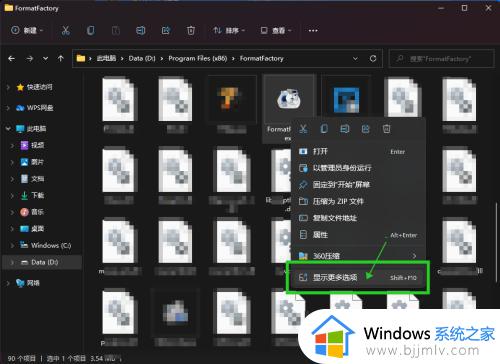Collapse the 此电脑 tree node

pyautogui.click(x=8, y=129)
